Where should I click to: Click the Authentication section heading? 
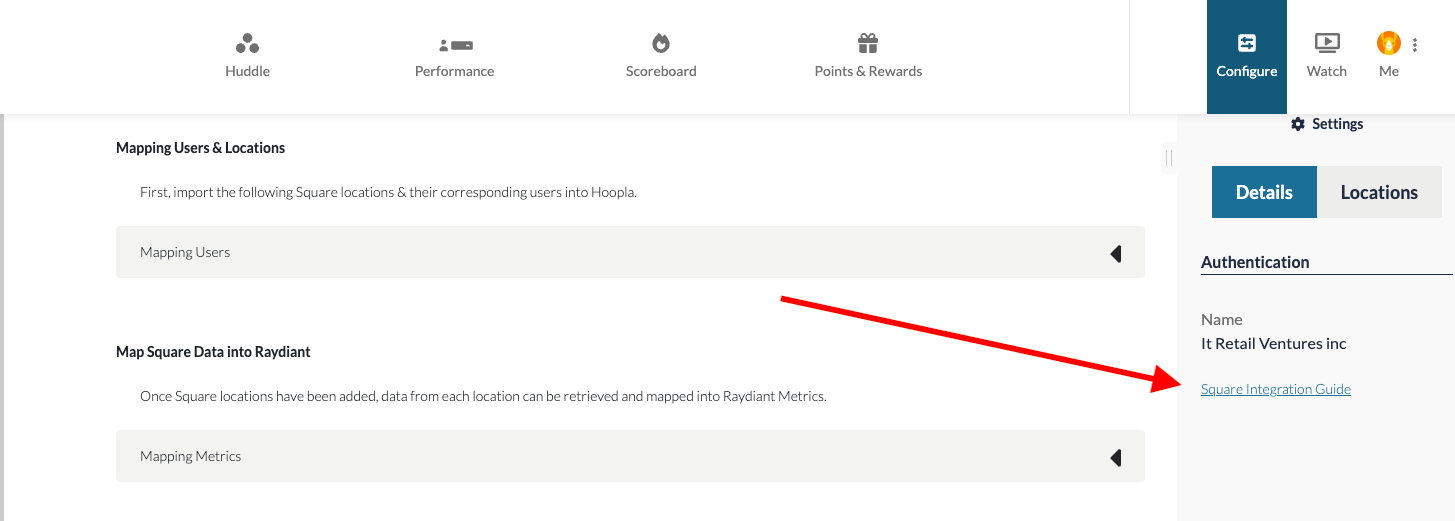pyautogui.click(x=1255, y=262)
